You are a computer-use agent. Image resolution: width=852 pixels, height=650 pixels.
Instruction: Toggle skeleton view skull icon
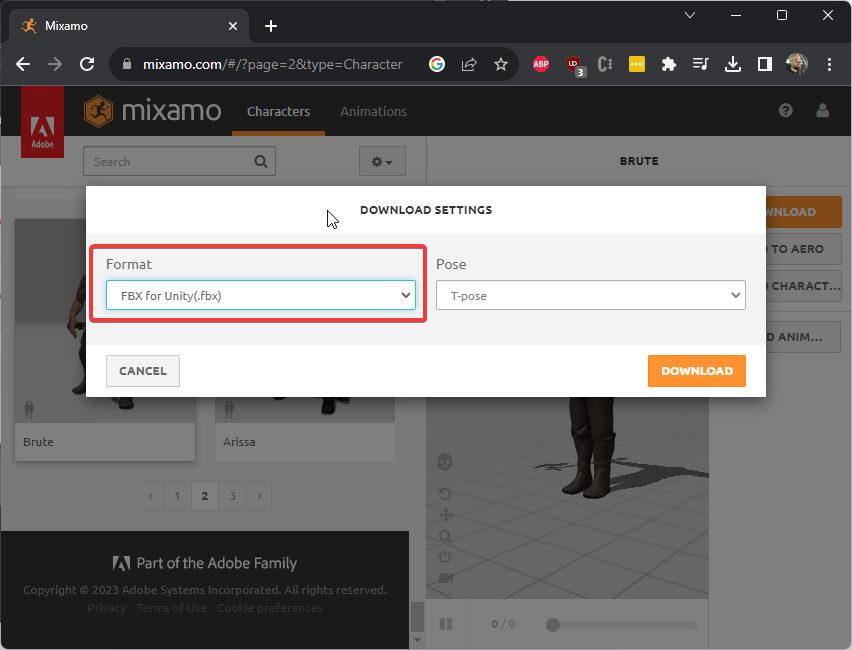445,462
